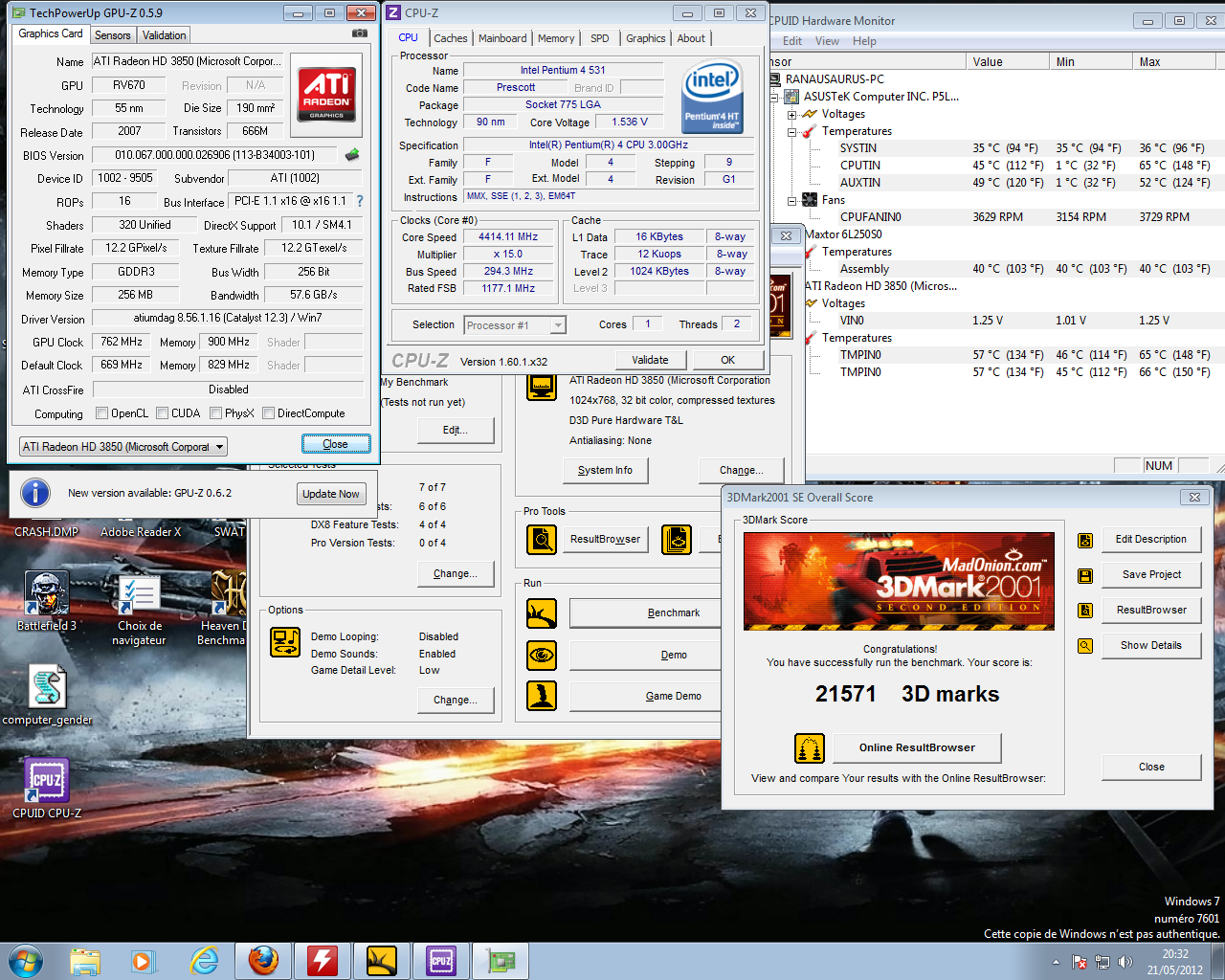Click the Update Now button
1225x980 pixels.
pos(331,494)
